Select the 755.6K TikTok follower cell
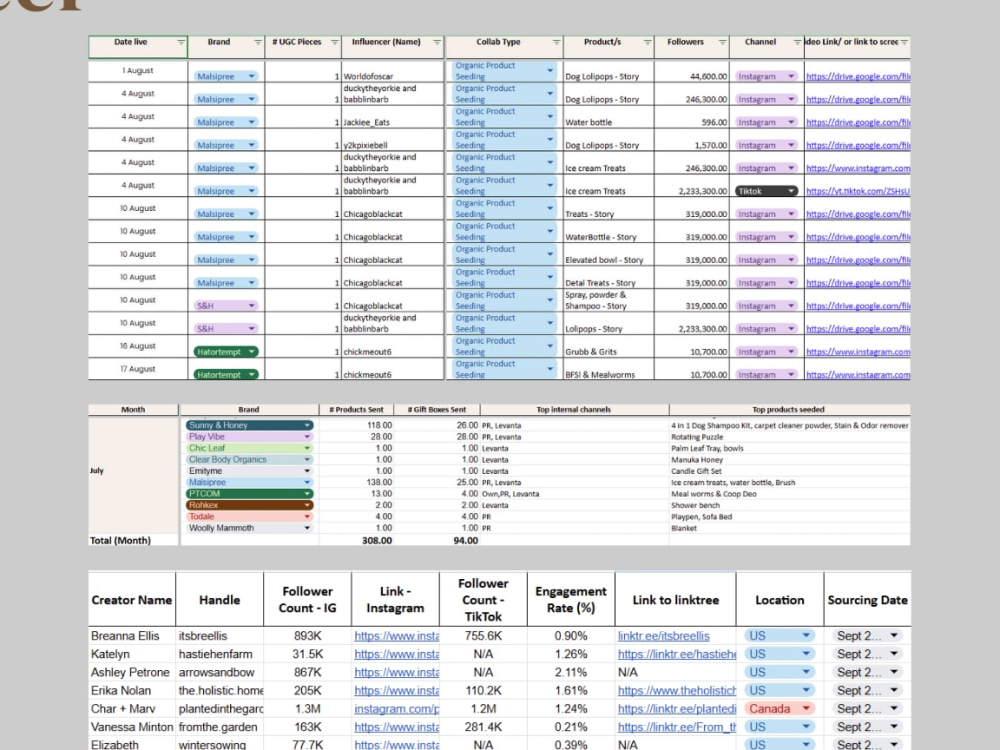Image resolution: width=1000 pixels, height=750 pixels. click(x=483, y=636)
